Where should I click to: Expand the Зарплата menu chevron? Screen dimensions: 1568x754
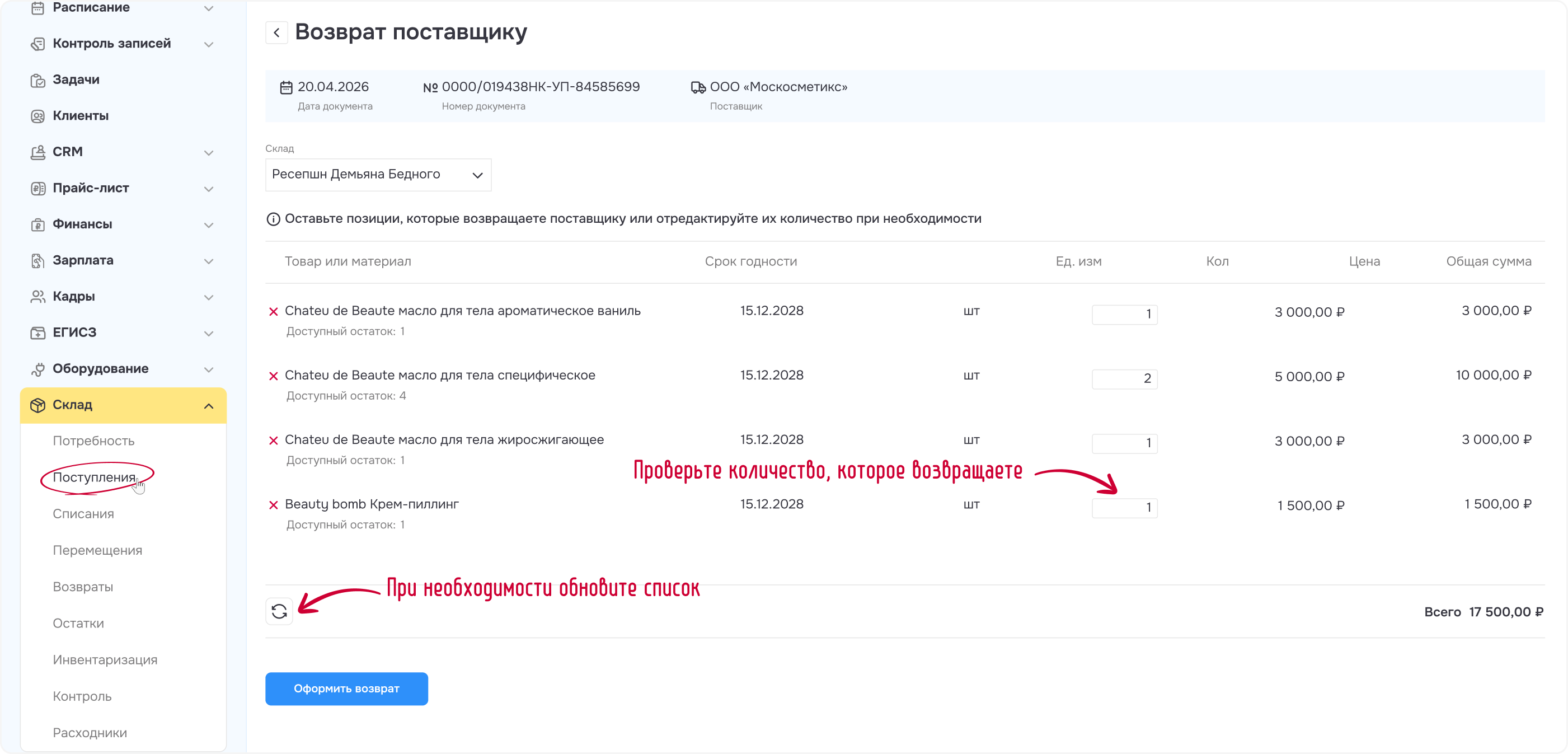click(209, 261)
